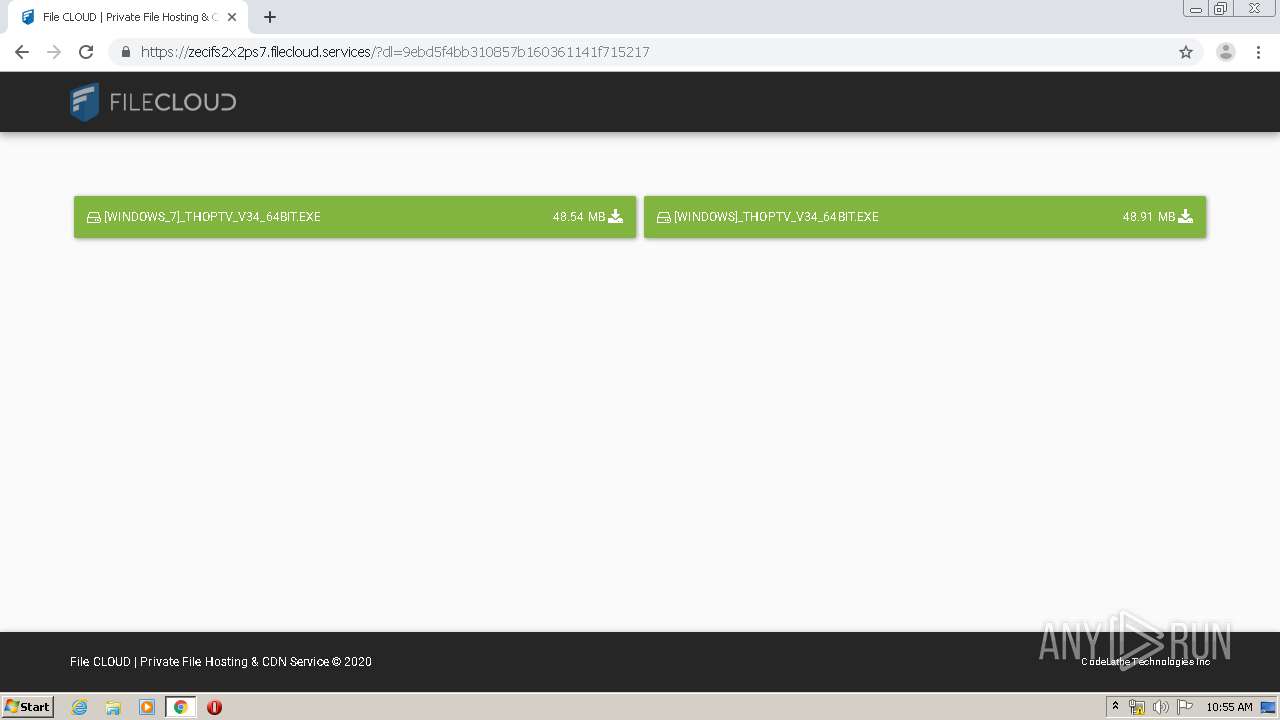1280x720 pixels.
Task: Download [WINDOWS]_THOPTV_V34_64BIT.EXE file
Action: 925,217
